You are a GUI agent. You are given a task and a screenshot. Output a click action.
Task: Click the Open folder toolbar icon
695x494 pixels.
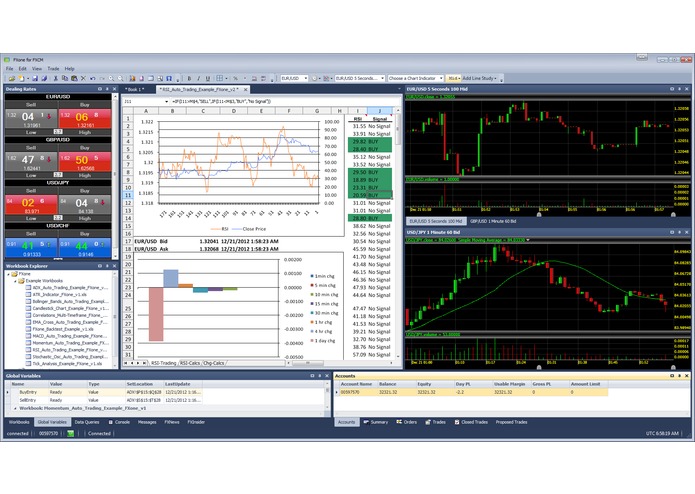pyautogui.click(x=12, y=78)
